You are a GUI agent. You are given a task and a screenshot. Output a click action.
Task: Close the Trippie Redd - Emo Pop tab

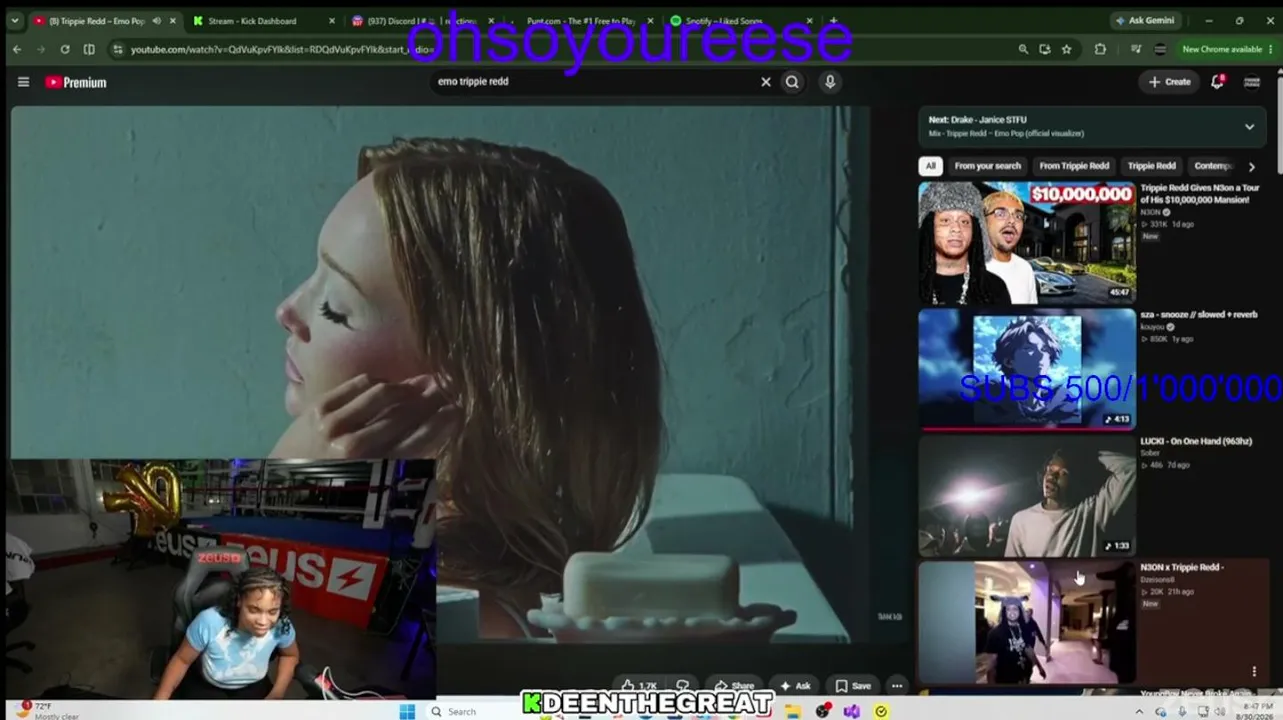tap(172, 21)
